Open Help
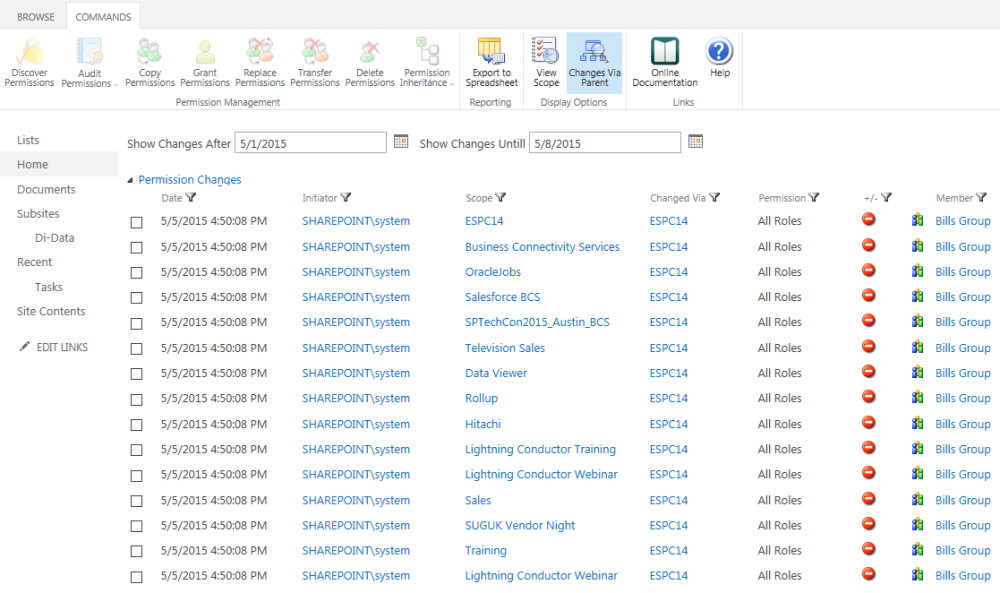Image resolution: width=1000 pixels, height=593 pixels. (x=719, y=57)
